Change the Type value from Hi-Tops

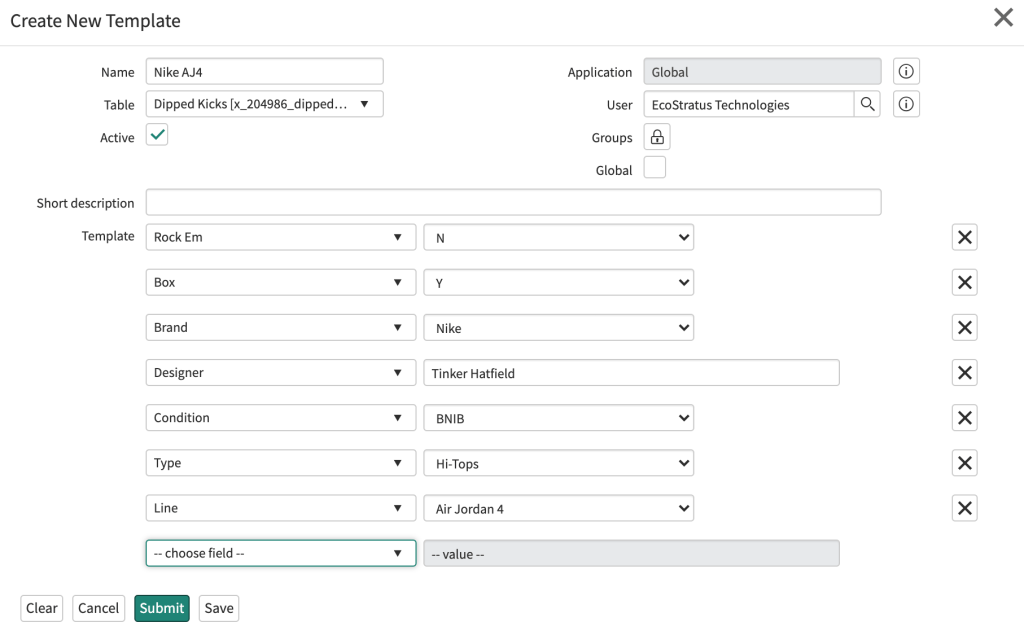coord(558,463)
